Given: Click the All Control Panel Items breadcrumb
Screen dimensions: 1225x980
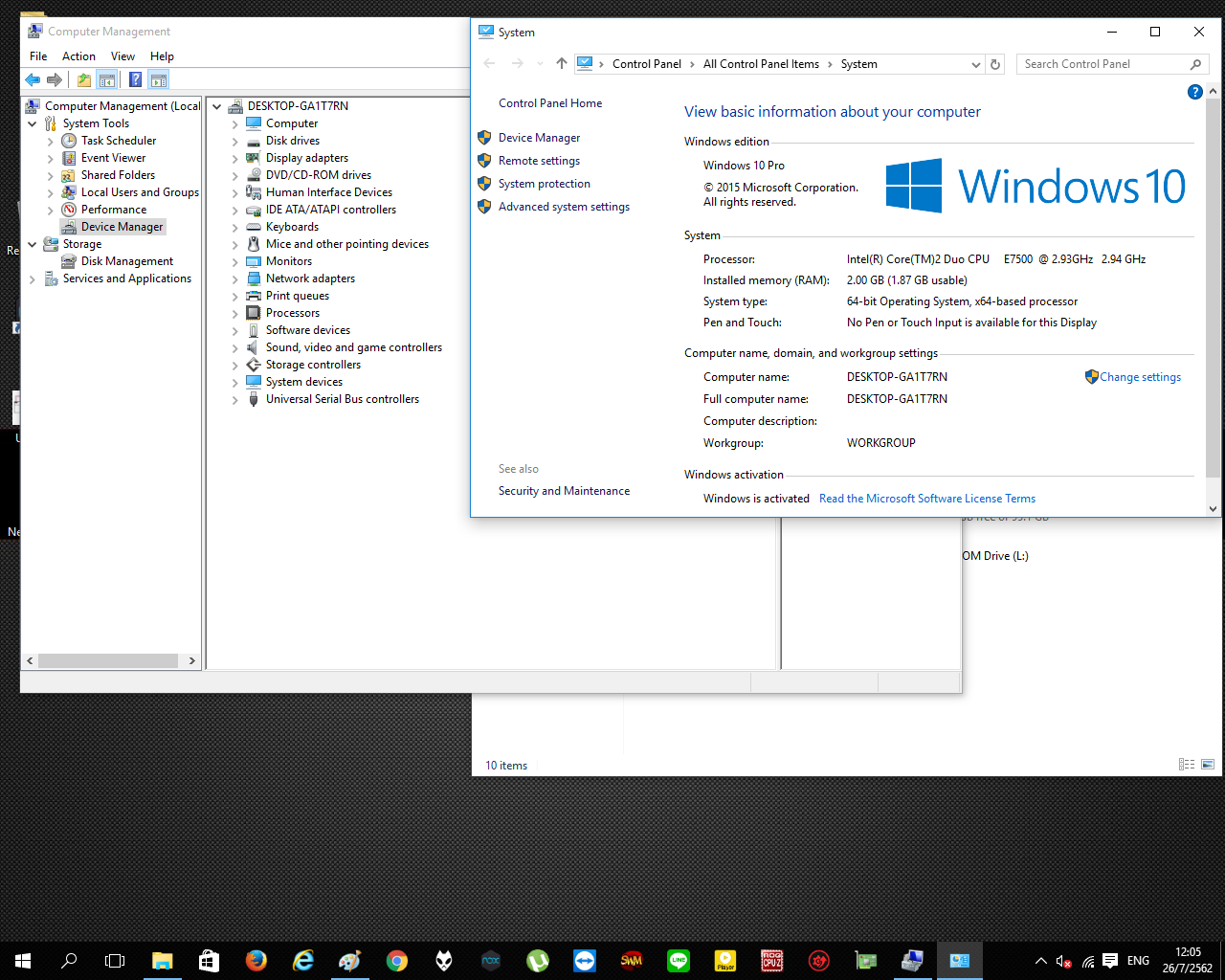Looking at the screenshot, I should tap(761, 64).
